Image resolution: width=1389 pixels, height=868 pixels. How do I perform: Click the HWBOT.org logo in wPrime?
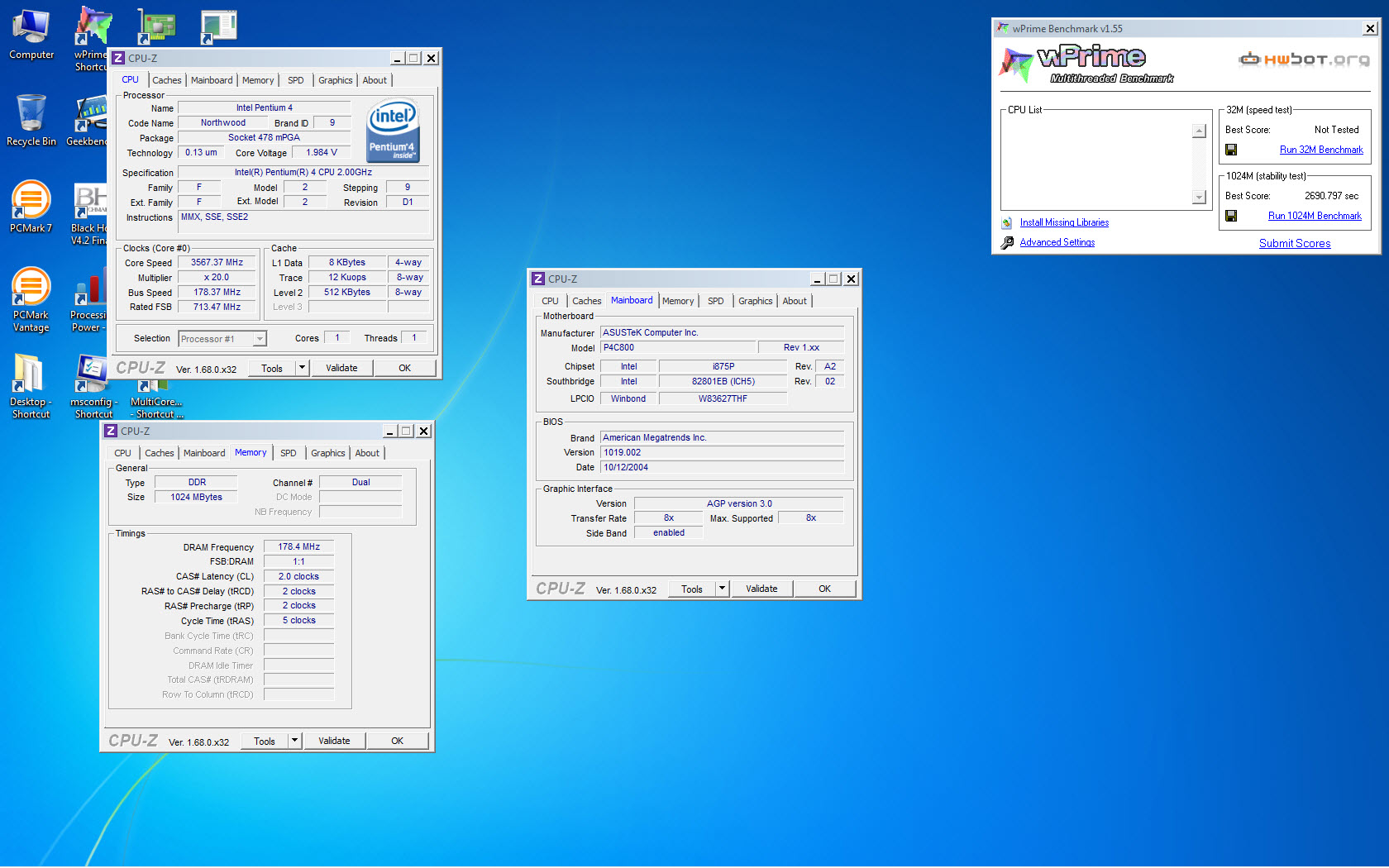(1304, 59)
